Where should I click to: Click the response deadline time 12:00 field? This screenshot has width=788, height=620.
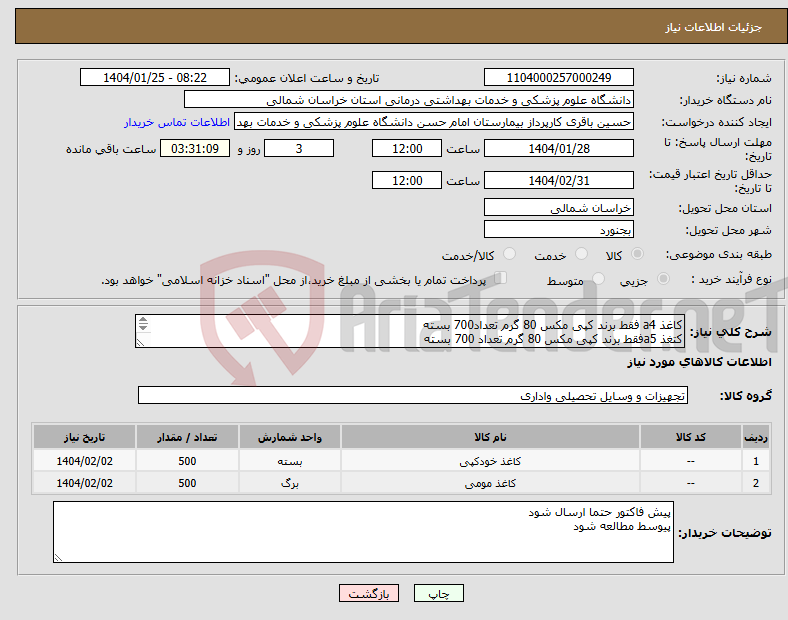pyautogui.click(x=407, y=148)
